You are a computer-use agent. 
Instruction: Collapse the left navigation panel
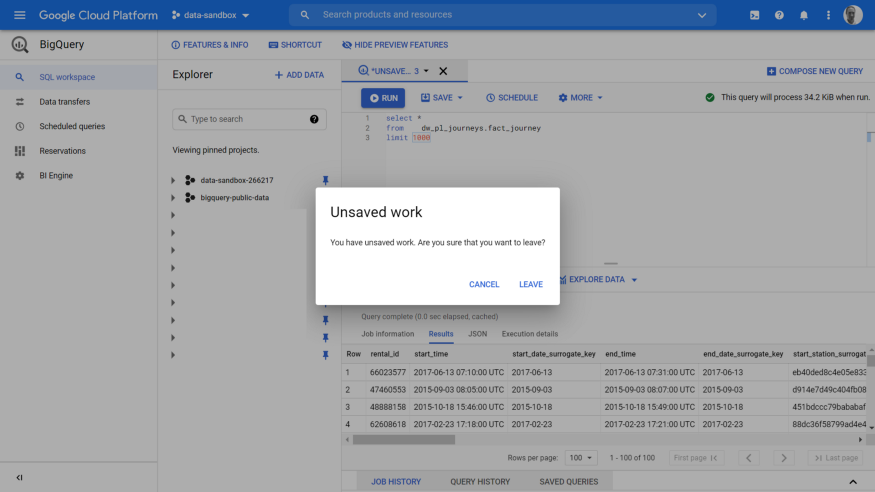[x=20, y=477]
